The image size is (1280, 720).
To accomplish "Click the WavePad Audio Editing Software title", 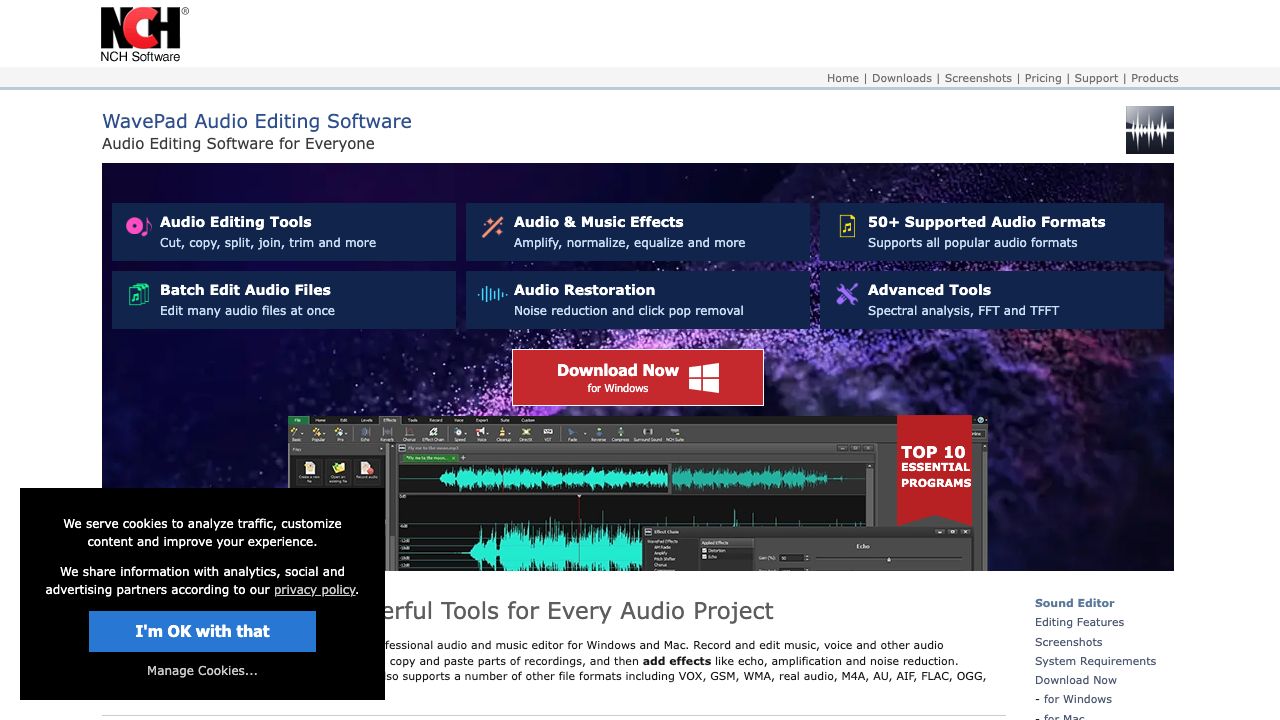I will click(257, 121).
